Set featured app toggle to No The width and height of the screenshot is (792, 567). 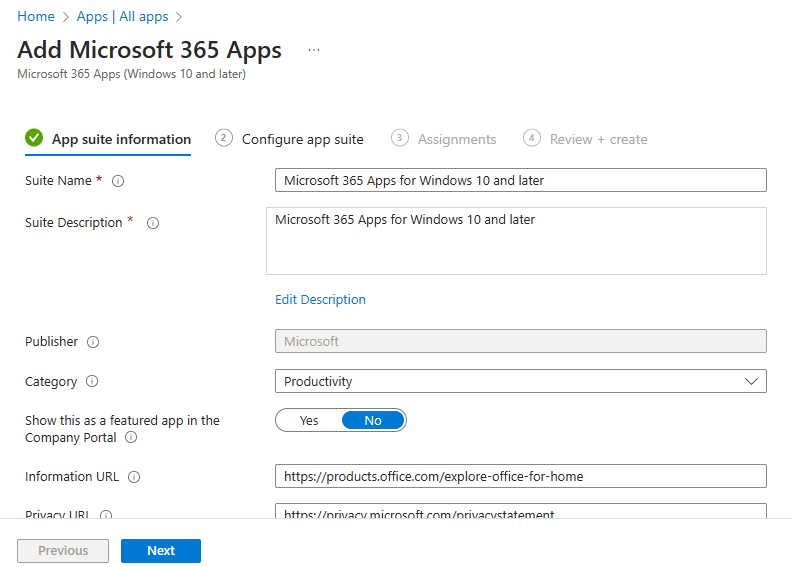(x=373, y=421)
